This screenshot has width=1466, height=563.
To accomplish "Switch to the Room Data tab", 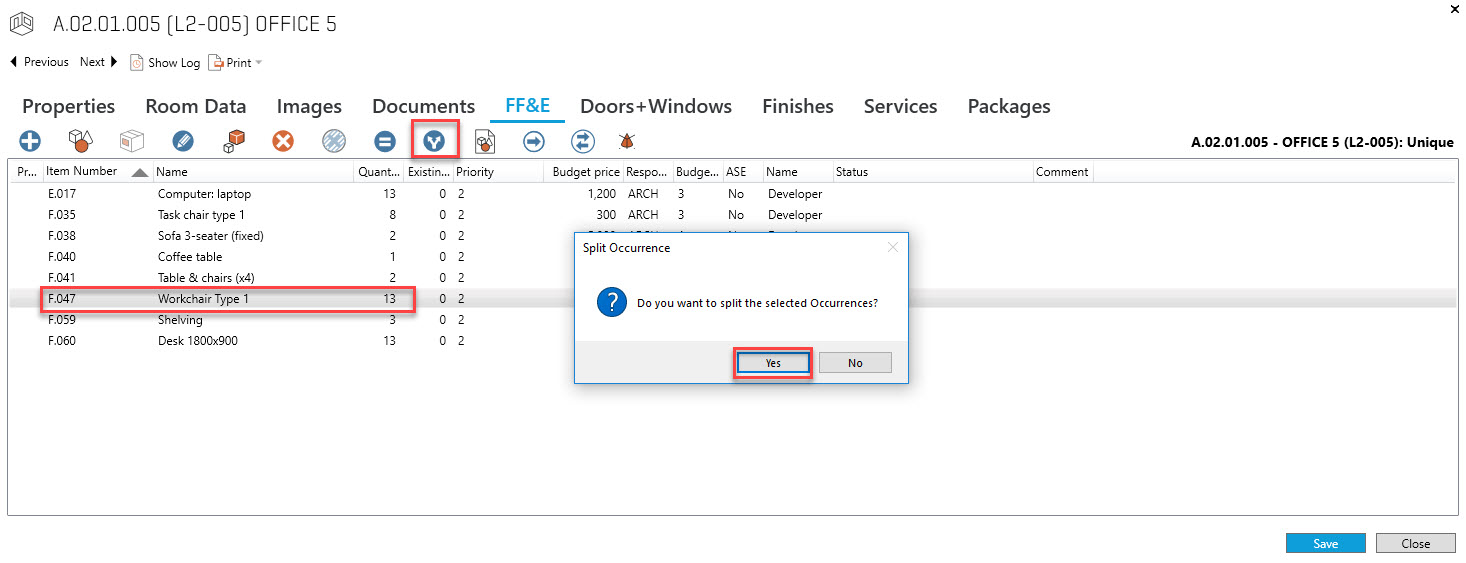I will point(196,106).
